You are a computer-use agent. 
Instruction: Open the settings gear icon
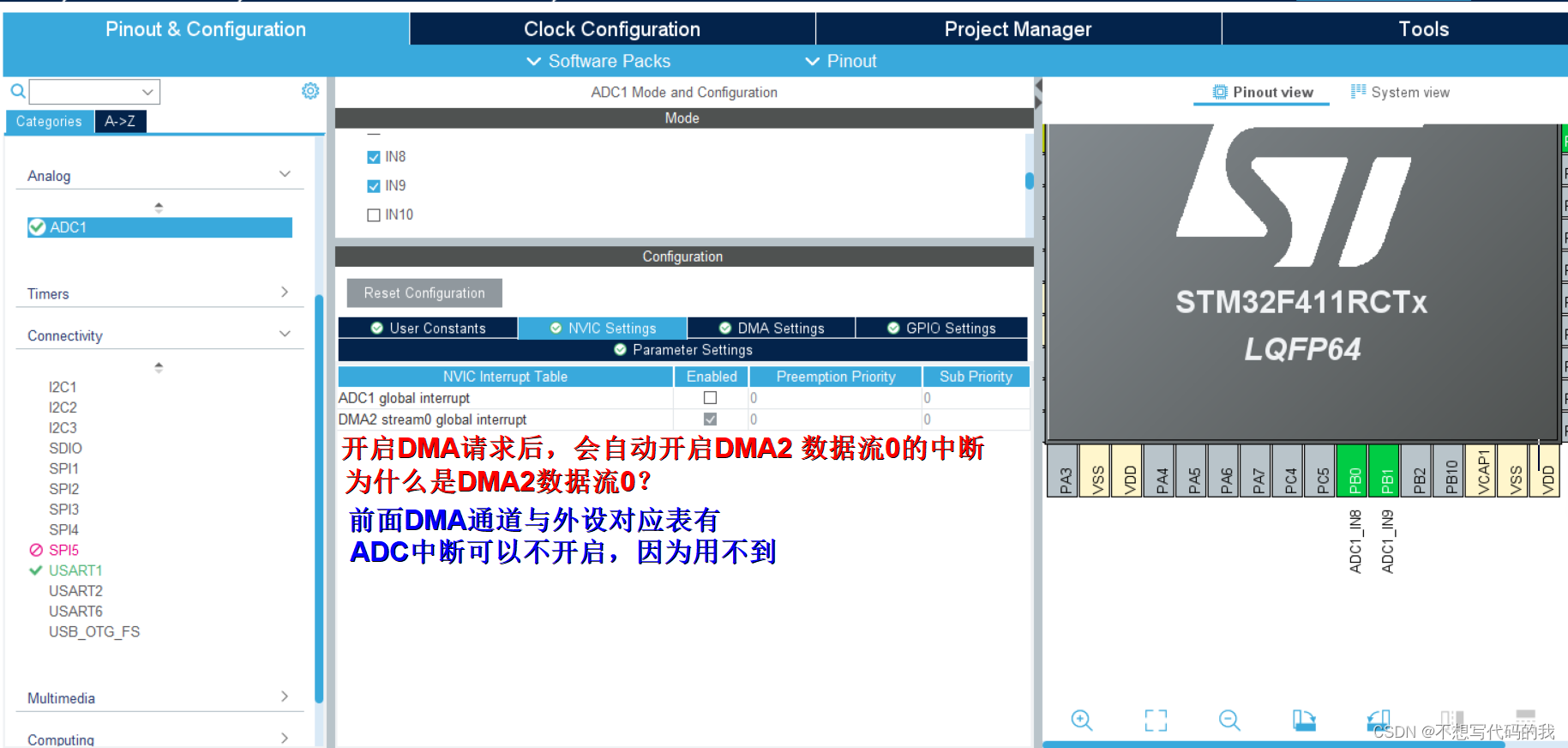pos(310,91)
